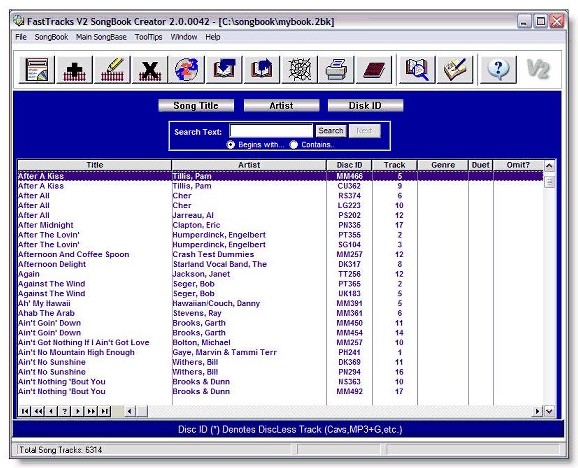
Task: Open the ToolTips menu
Action: click(149, 37)
